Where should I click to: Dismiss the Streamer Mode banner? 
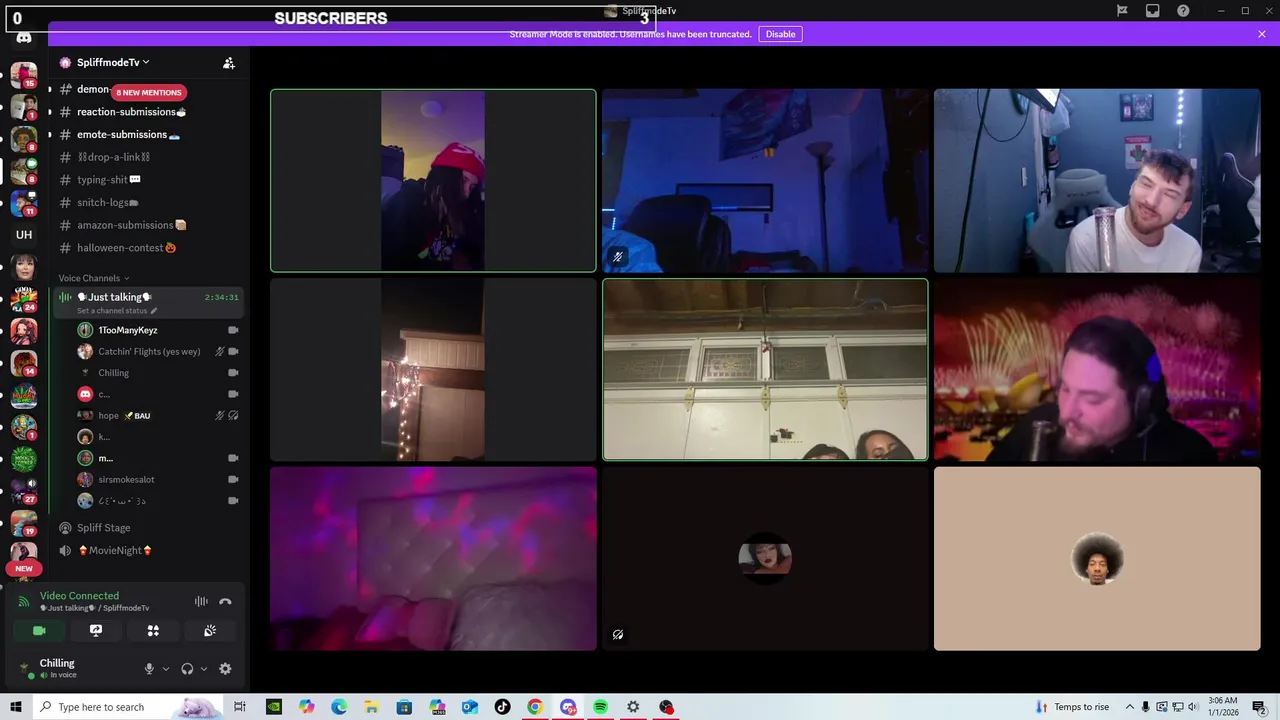tap(1262, 34)
